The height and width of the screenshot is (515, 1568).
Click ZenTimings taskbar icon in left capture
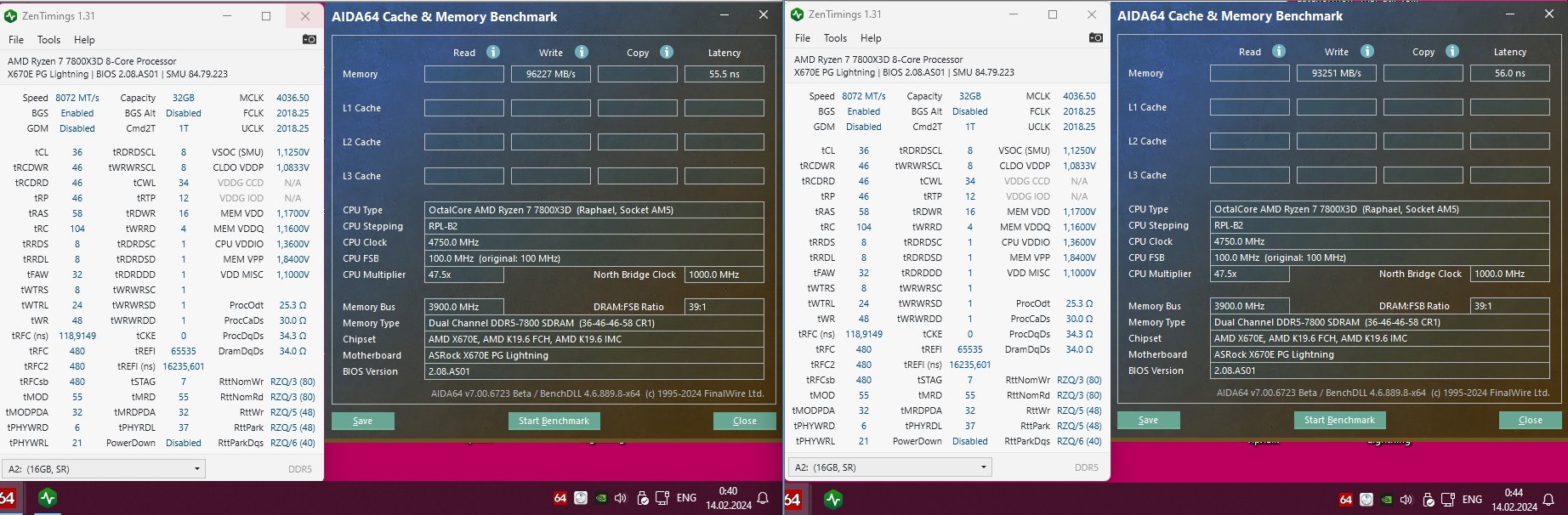(x=48, y=498)
